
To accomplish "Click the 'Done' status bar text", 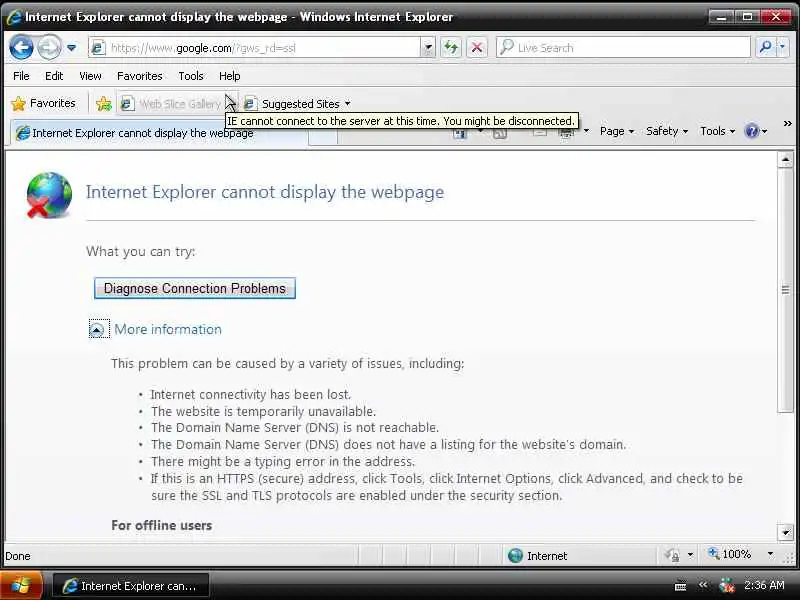I will click(x=17, y=556).
